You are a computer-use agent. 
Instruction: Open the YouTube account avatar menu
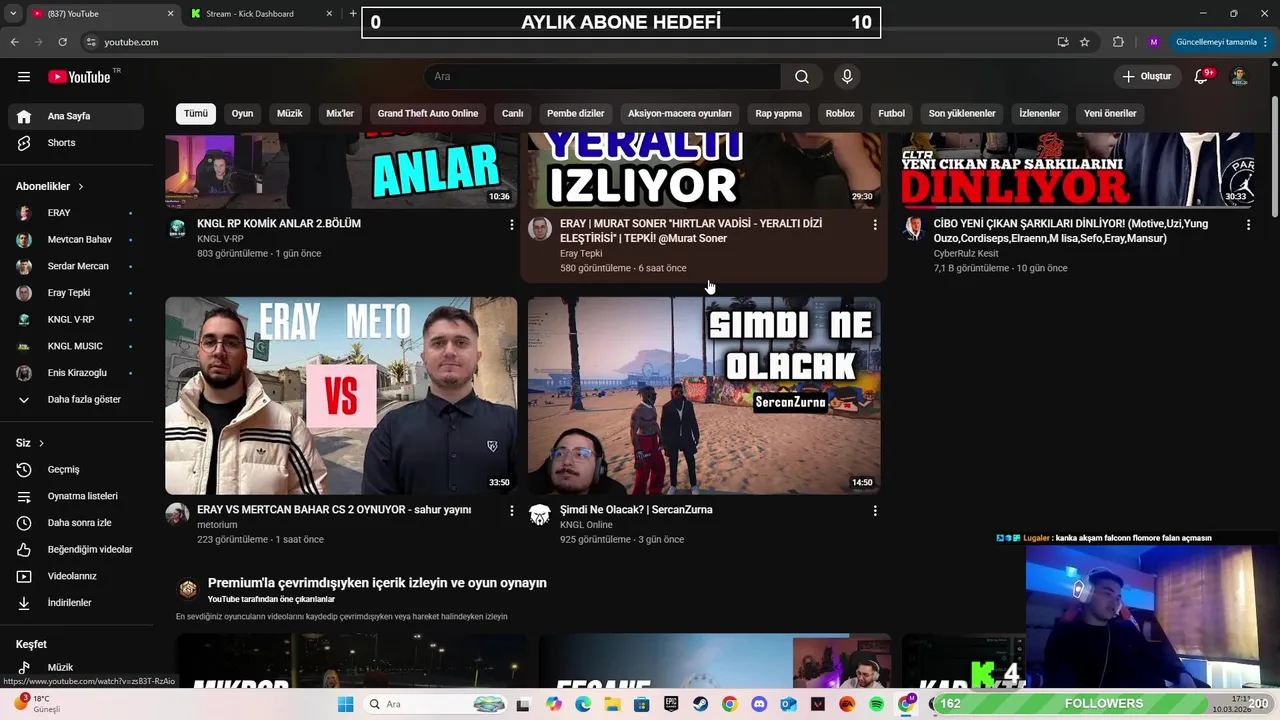click(x=1239, y=77)
